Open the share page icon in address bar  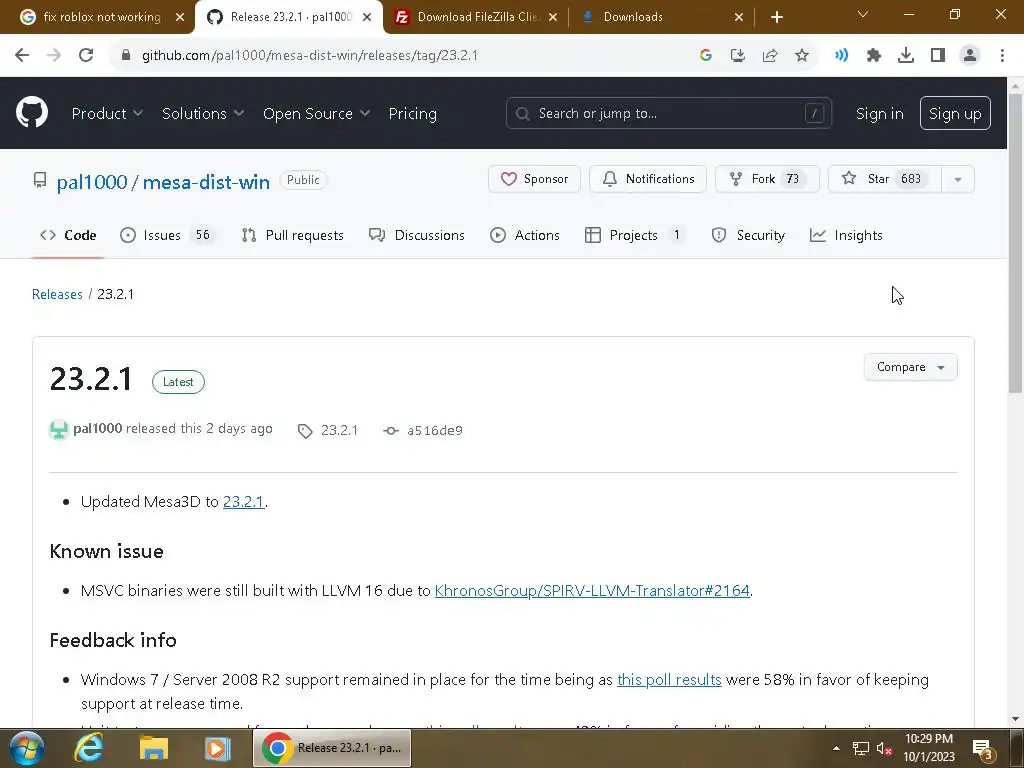tap(770, 56)
